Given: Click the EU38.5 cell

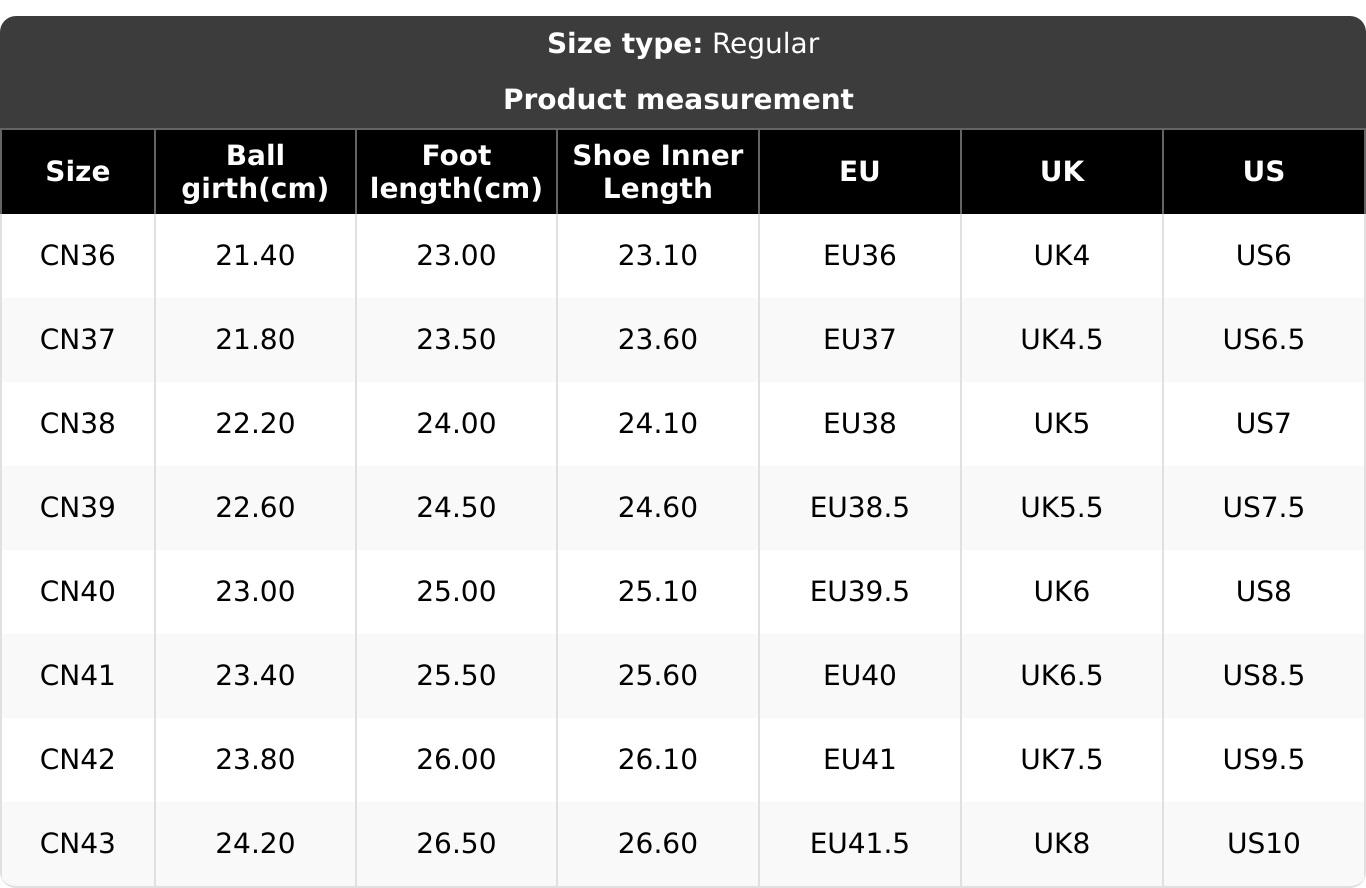Looking at the screenshot, I should pos(859,508).
